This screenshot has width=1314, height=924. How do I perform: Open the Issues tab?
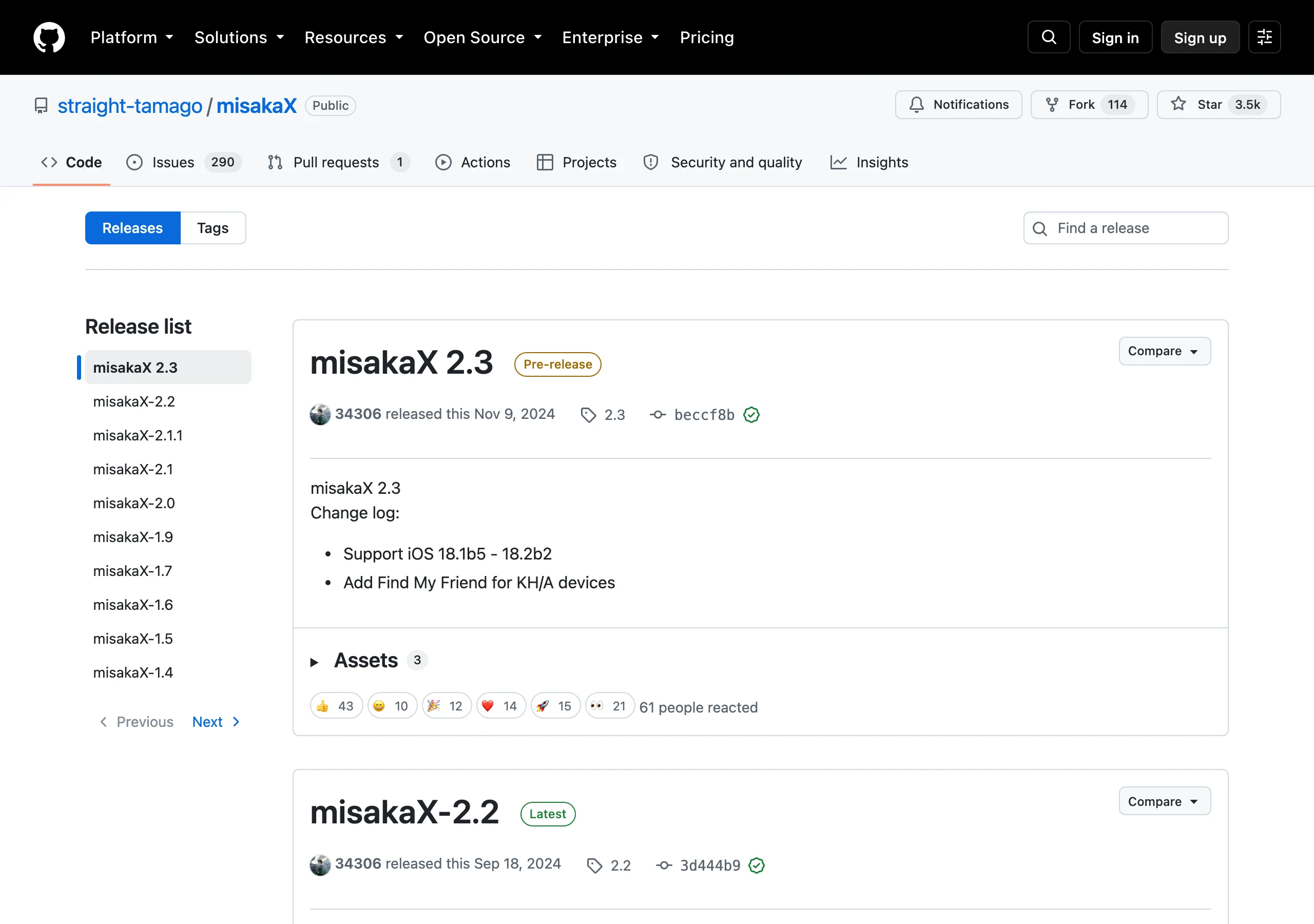(x=184, y=162)
